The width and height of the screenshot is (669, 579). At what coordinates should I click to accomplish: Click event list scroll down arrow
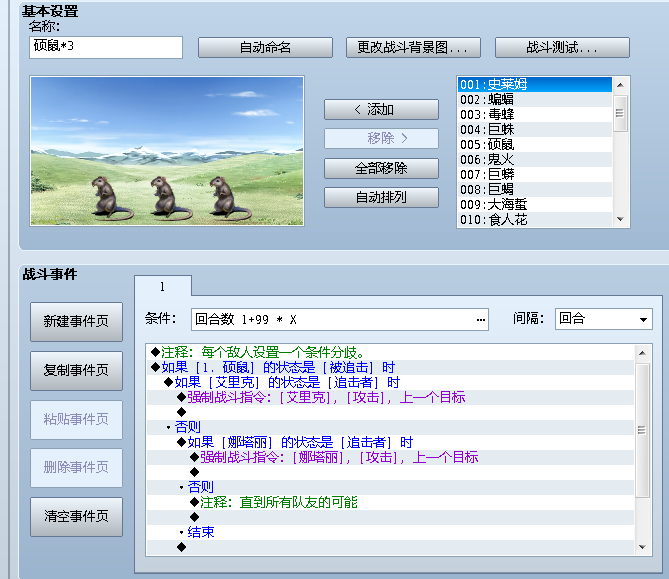point(643,547)
